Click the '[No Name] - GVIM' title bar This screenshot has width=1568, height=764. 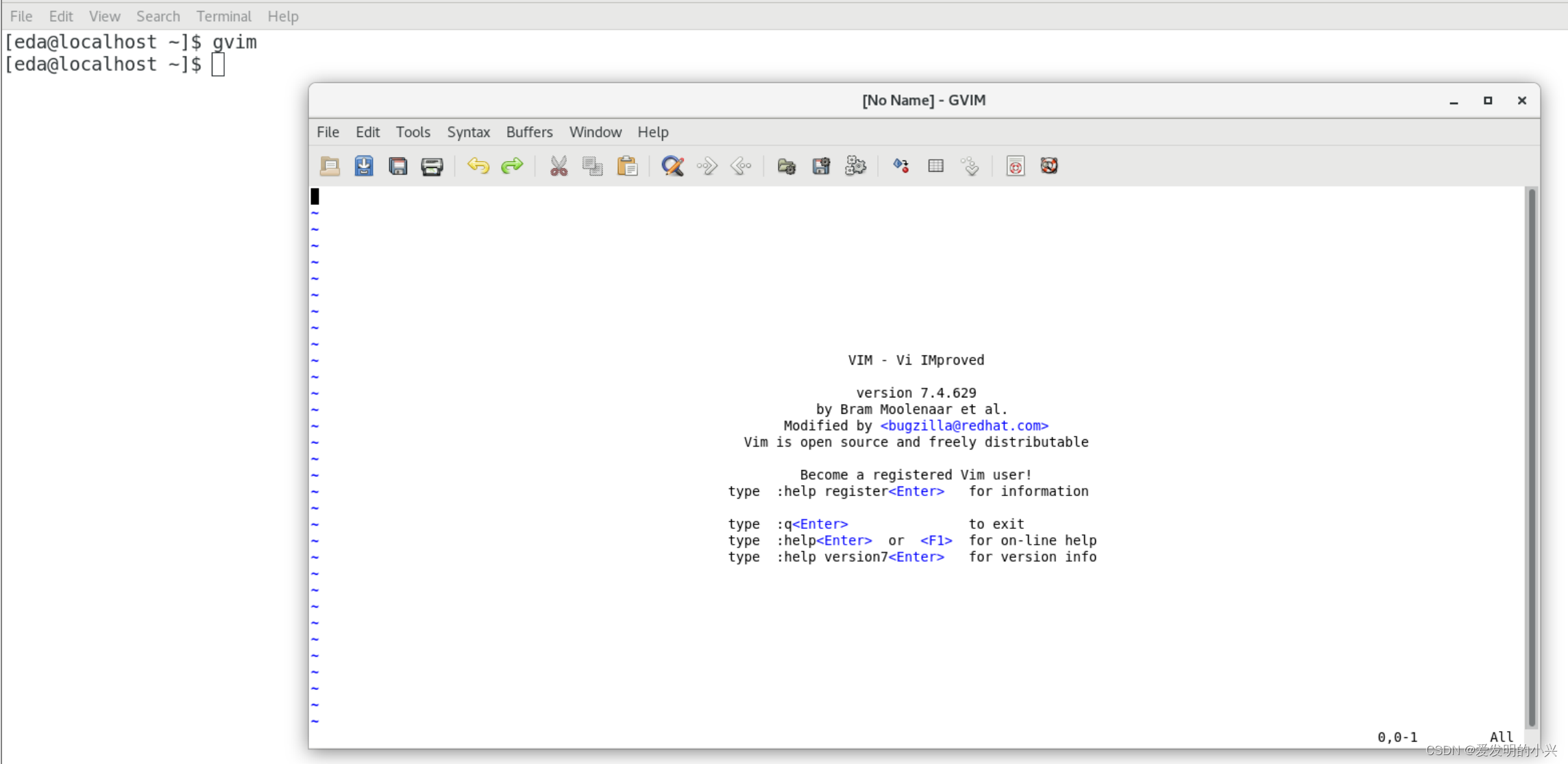coord(924,101)
